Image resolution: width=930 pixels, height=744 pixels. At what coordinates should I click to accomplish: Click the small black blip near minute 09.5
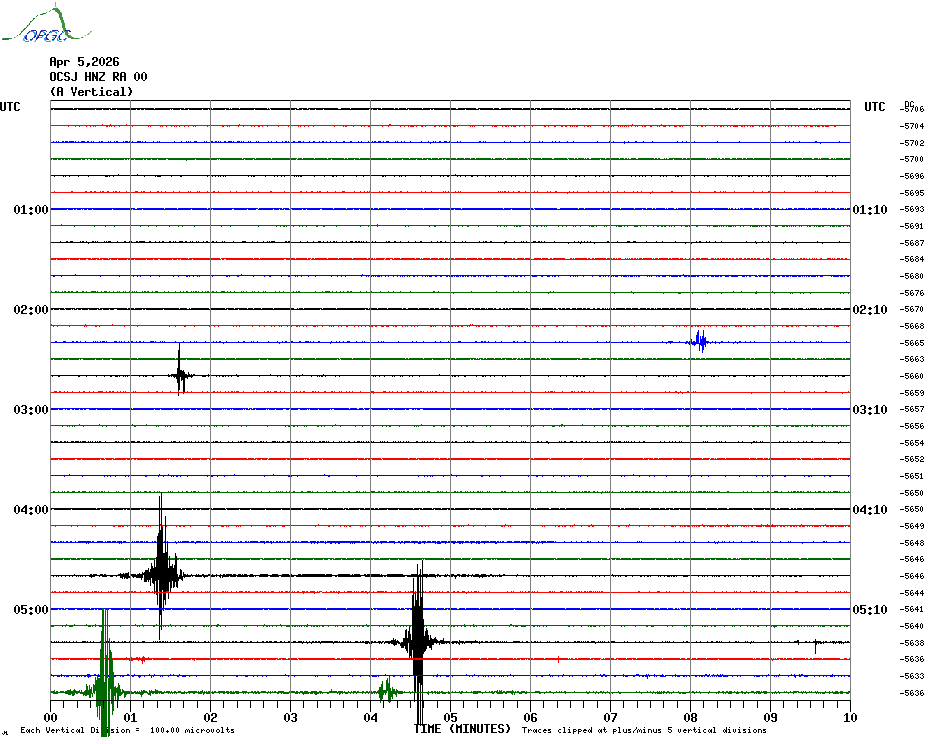point(815,644)
